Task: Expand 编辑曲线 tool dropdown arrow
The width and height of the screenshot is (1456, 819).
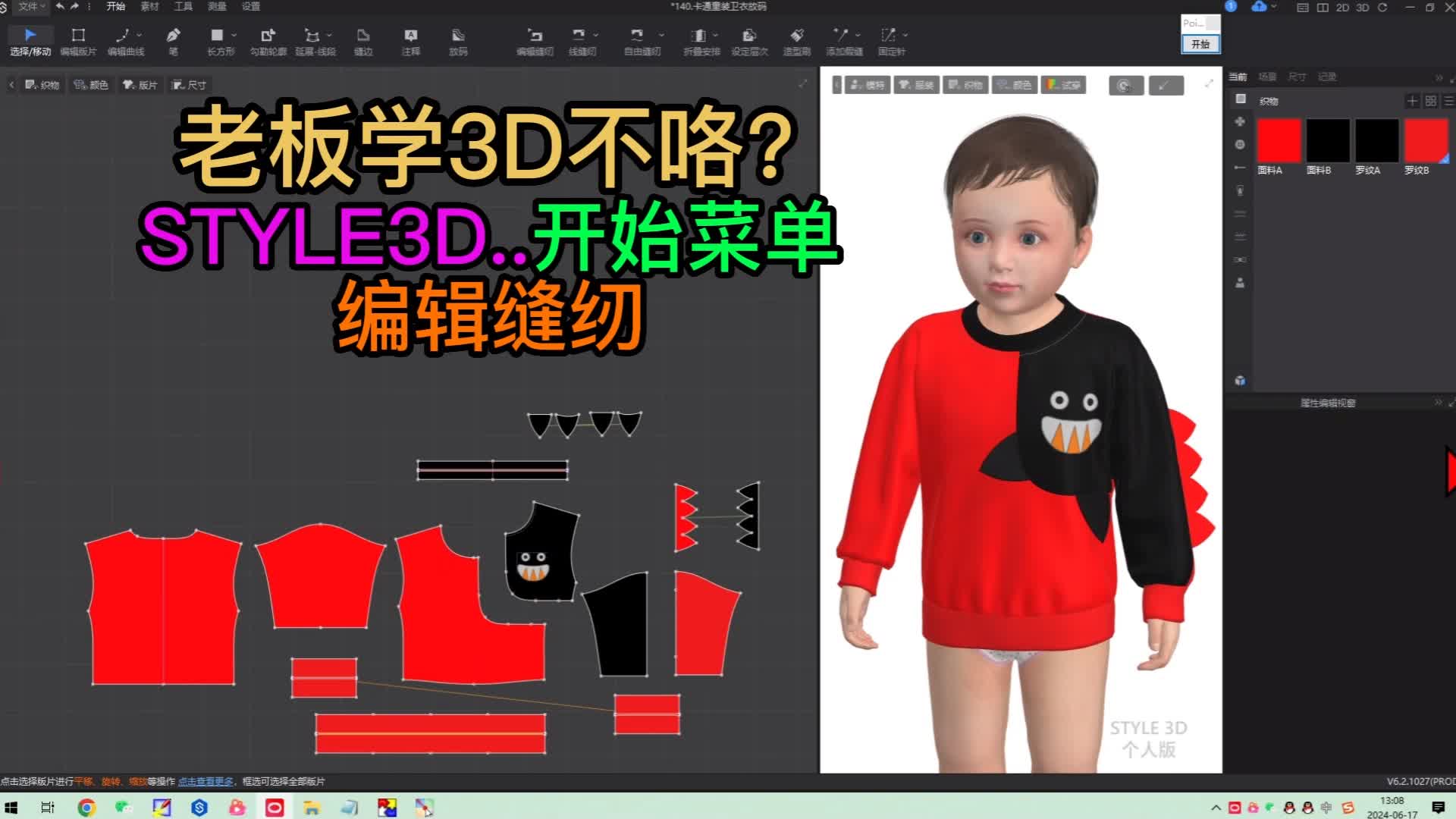Action: coord(139,35)
